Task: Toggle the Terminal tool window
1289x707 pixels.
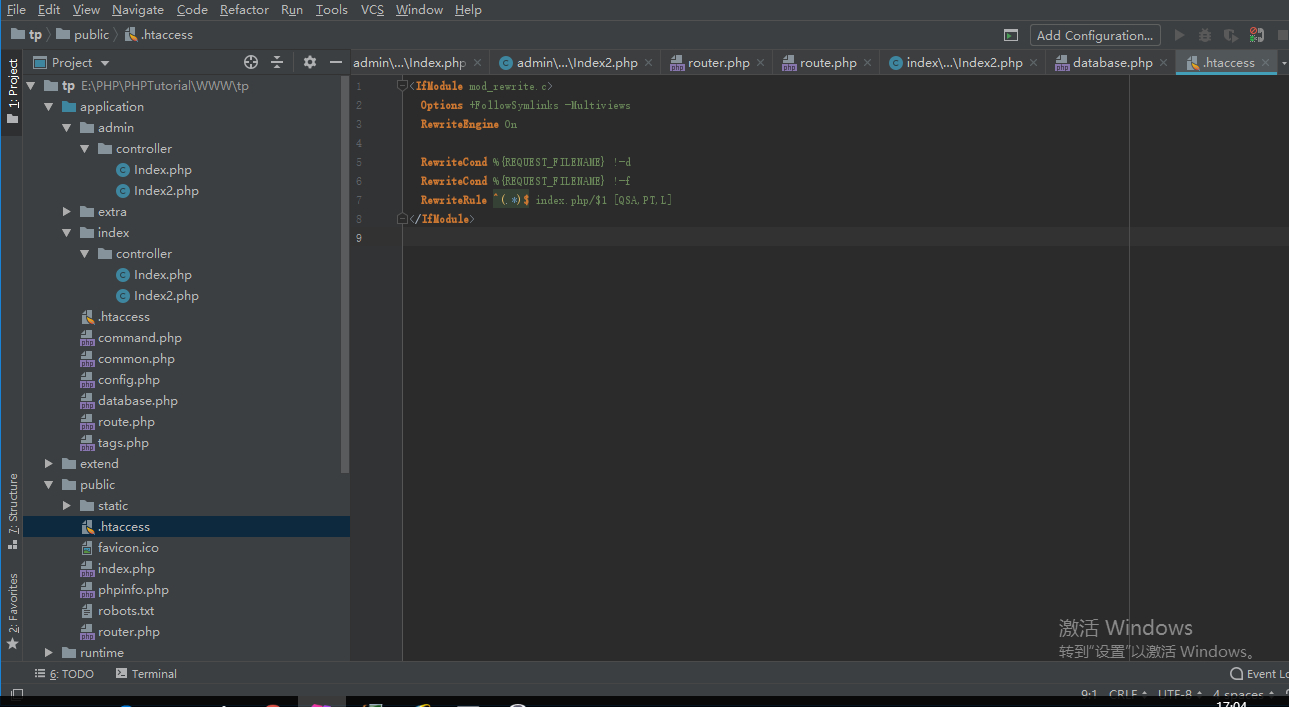Action: click(x=146, y=674)
